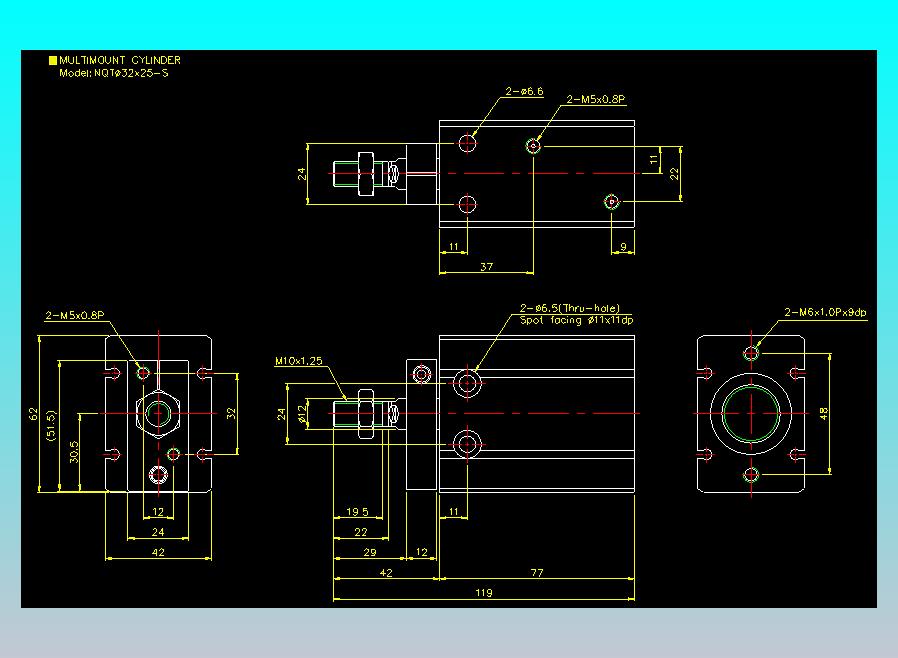The width and height of the screenshot is (898, 658).
Task: Select the M10x1.25 rod thread label
Action: tap(298, 361)
